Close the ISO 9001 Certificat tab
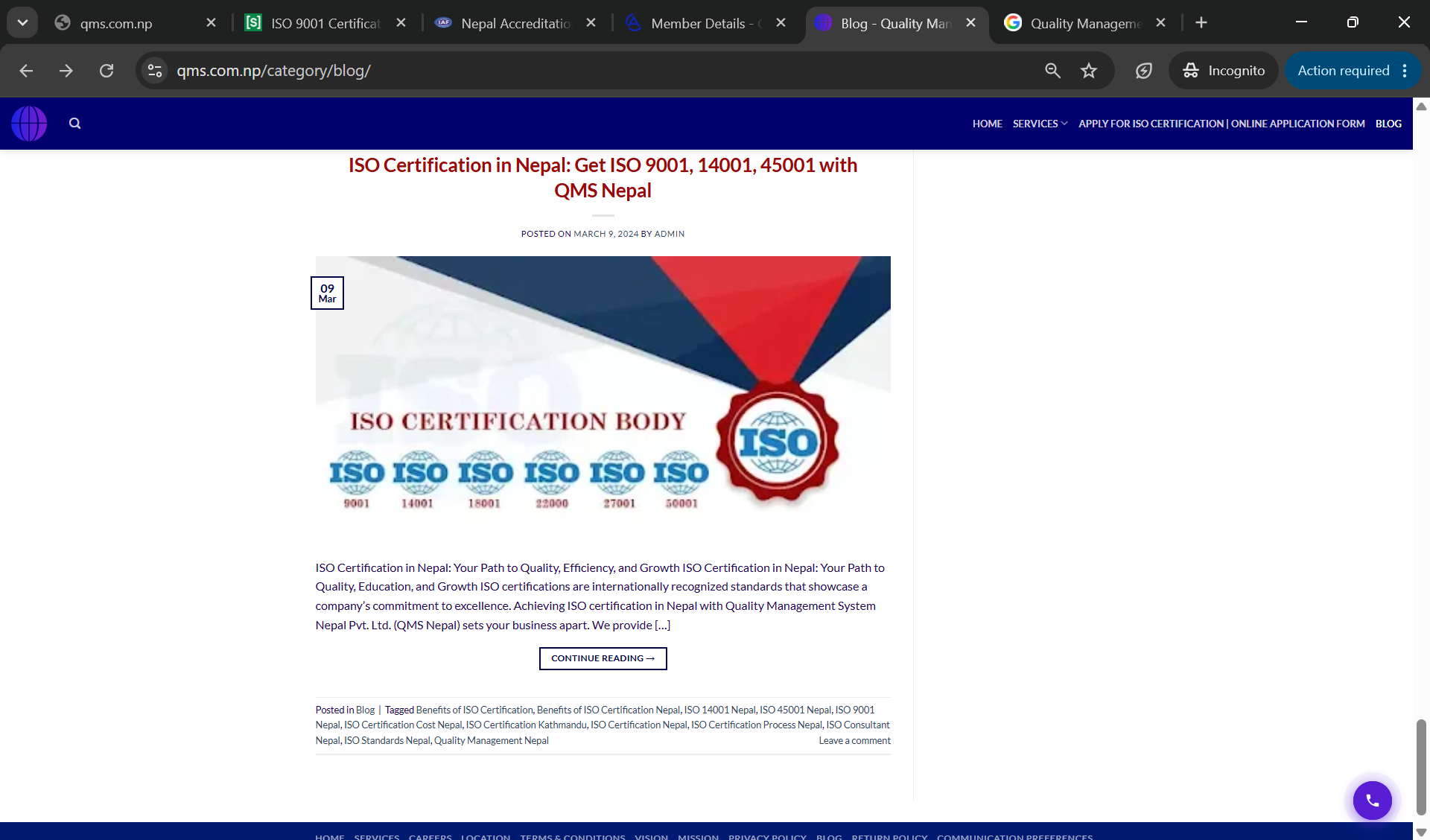1430x840 pixels. point(401,23)
